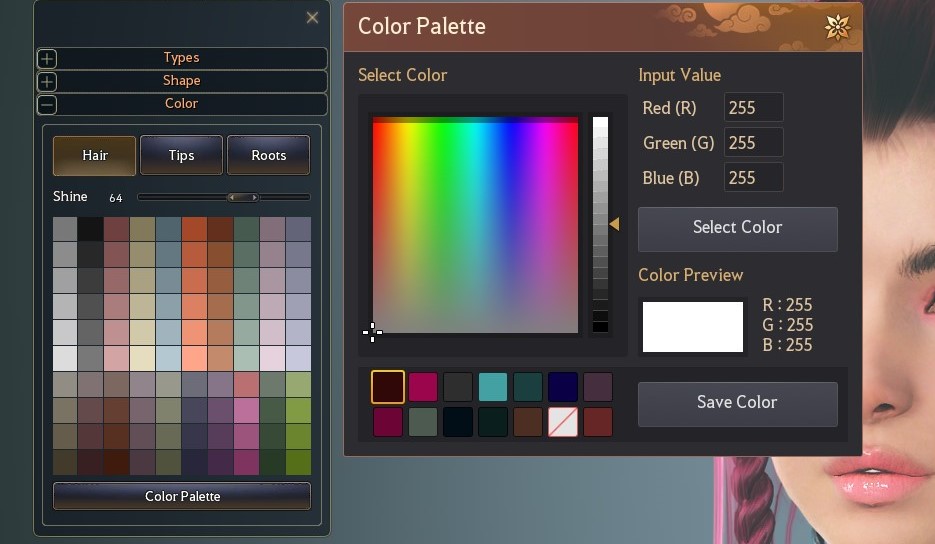The image size is (935, 544).
Task: Select the magenta saved color swatch
Action: coord(423,387)
